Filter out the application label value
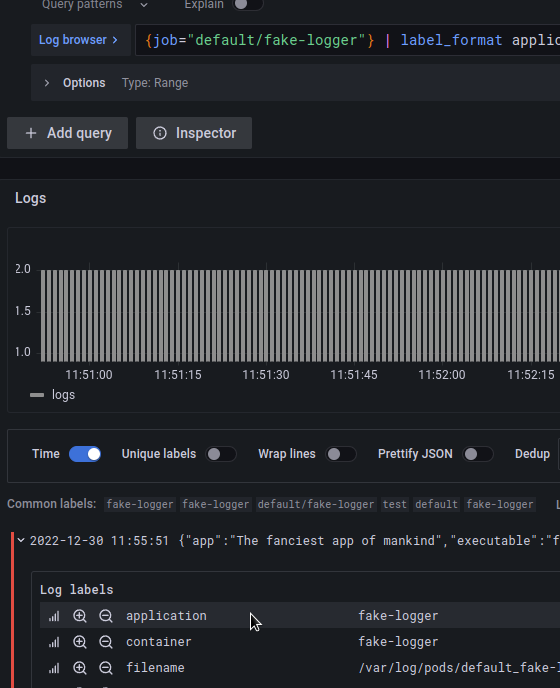Viewport: 560px width, 688px height. click(x=105, y=616)
